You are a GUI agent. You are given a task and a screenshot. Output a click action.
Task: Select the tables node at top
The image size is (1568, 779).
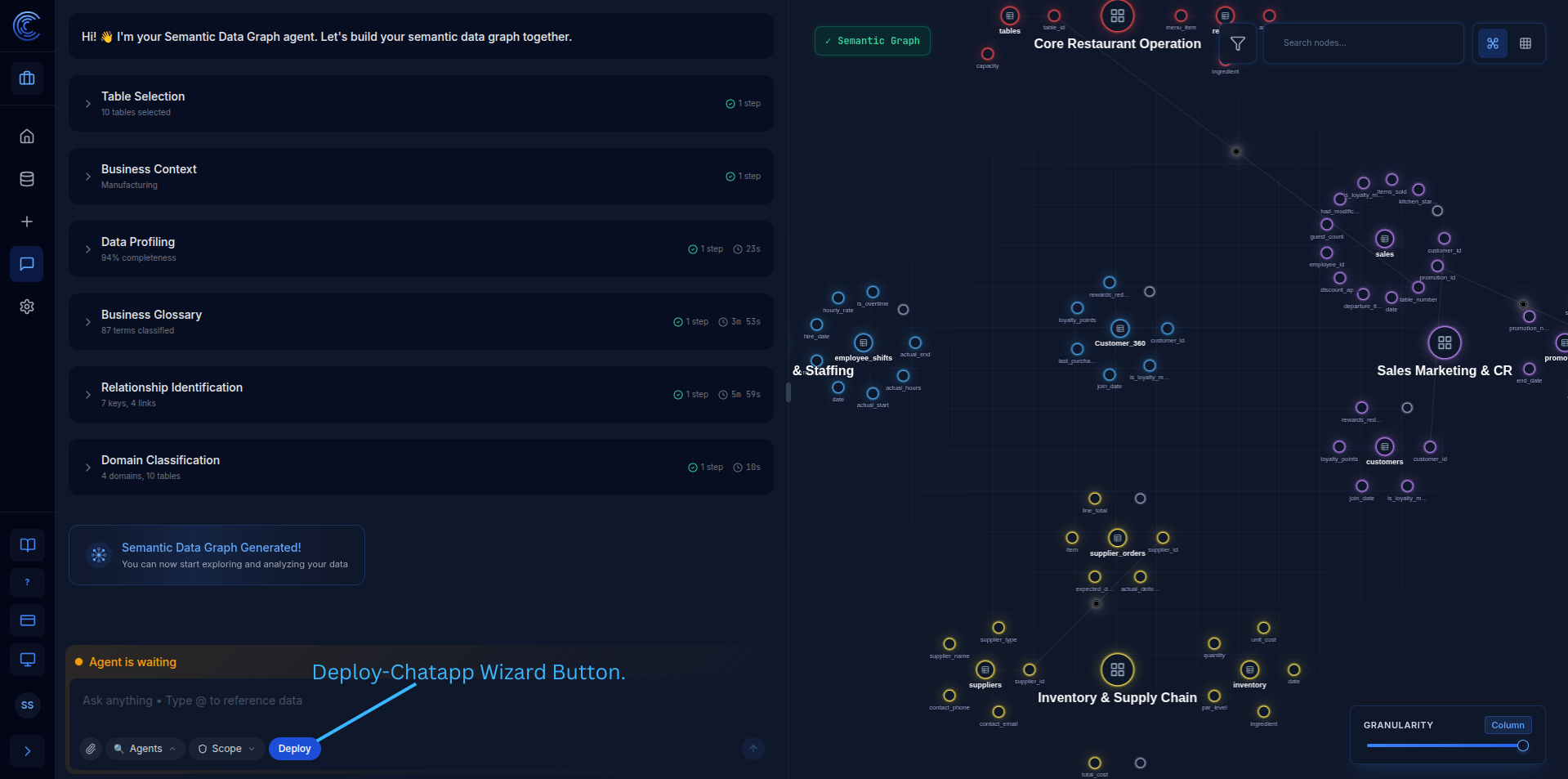tap(1010, 16)
